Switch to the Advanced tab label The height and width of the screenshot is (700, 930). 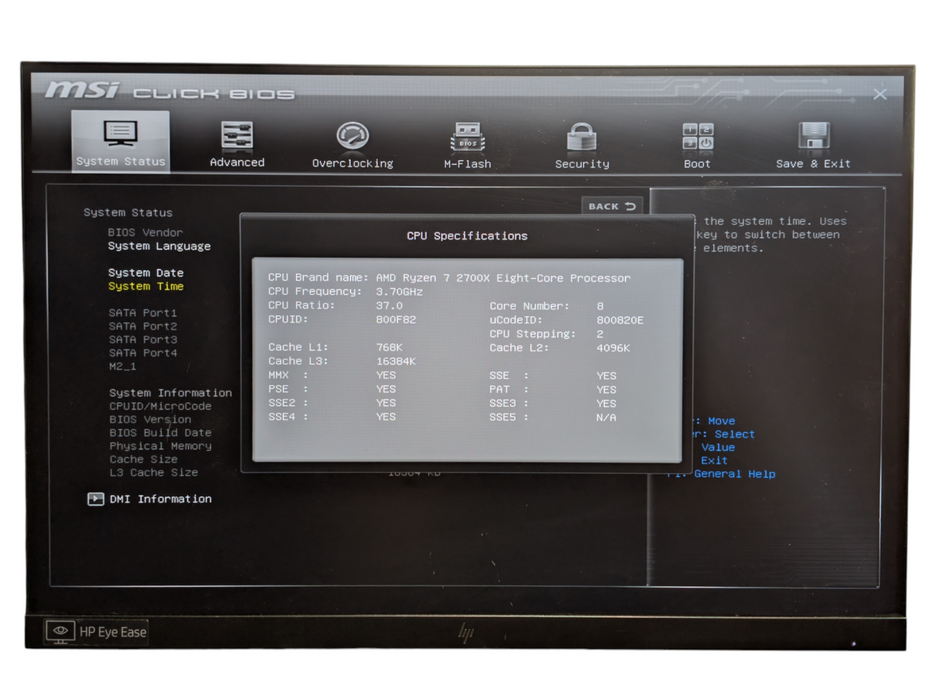click(237, 163)
